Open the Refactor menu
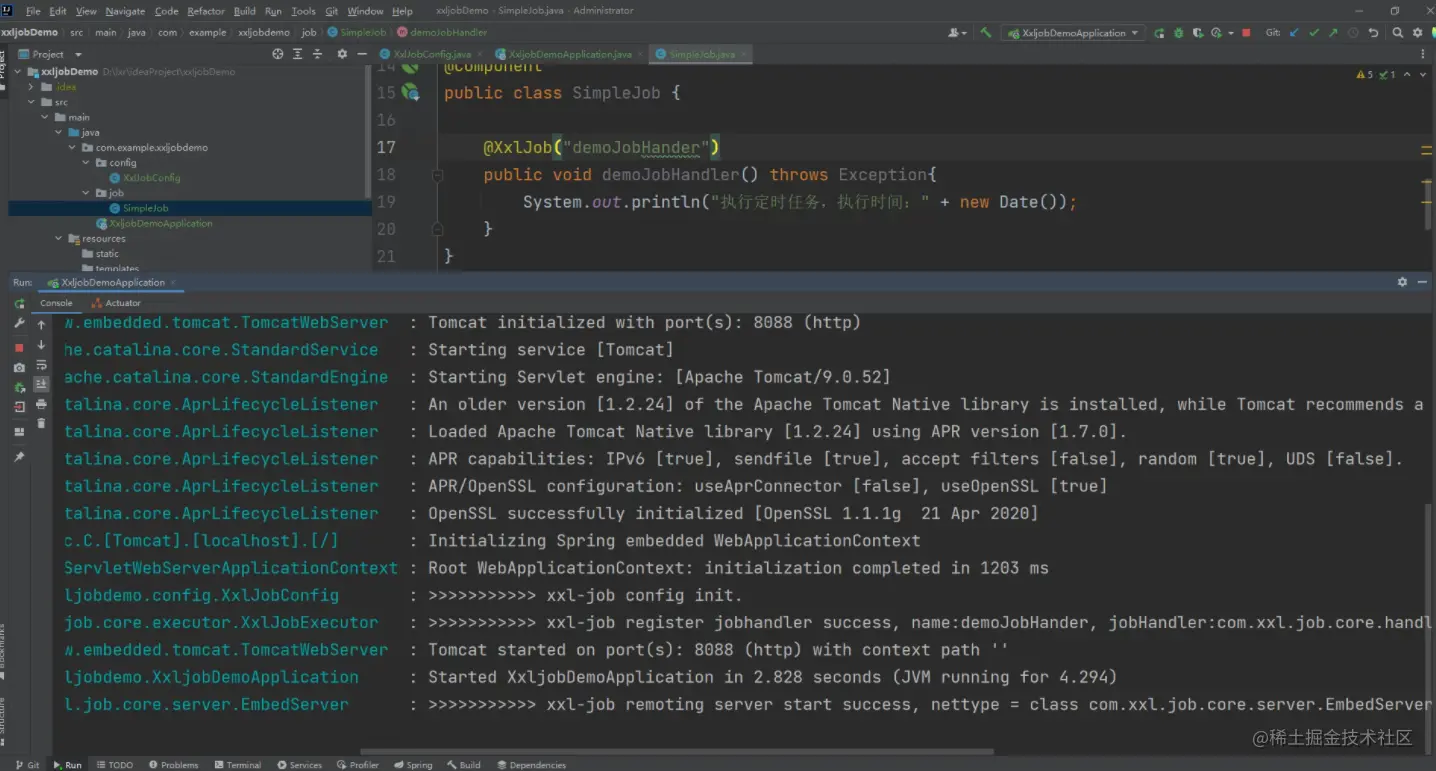1436x771 pixels. (206, 11)
